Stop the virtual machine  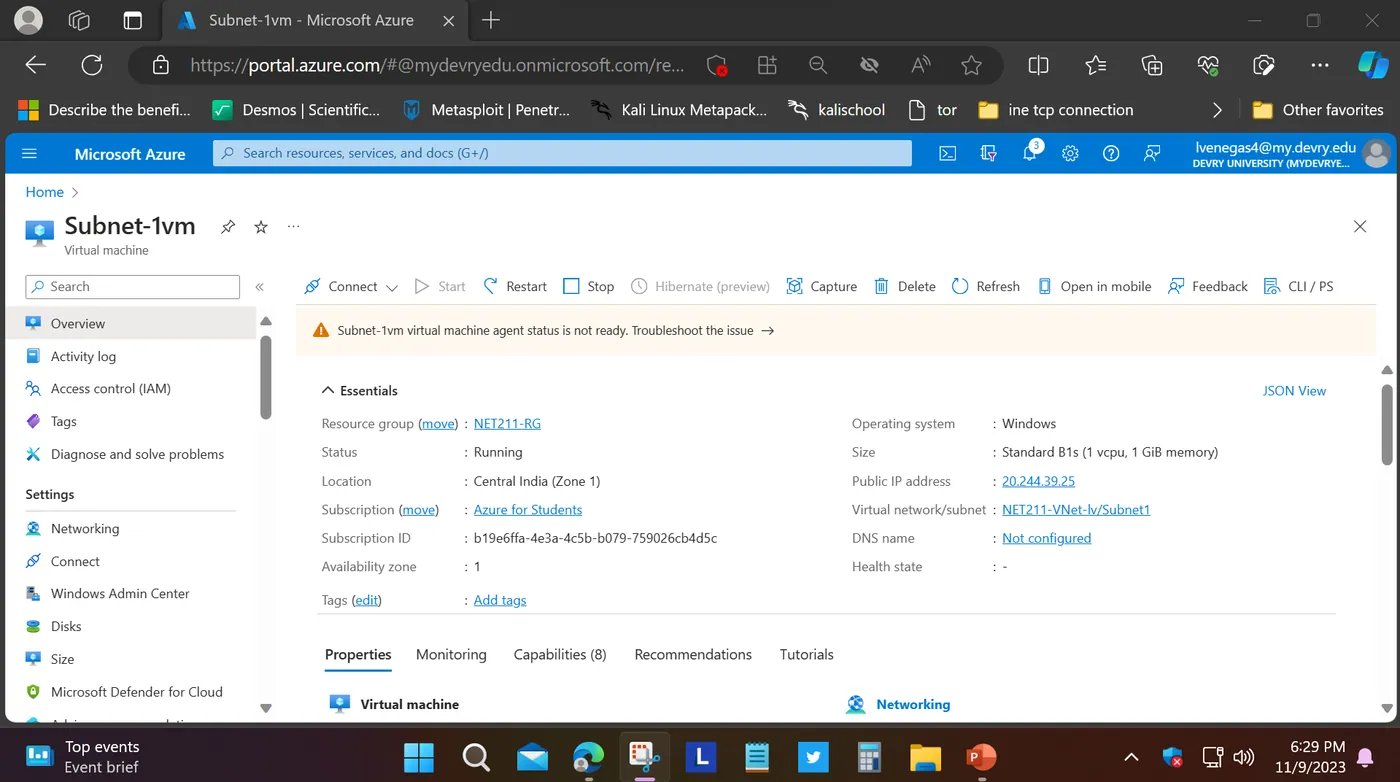coord(589,286)
